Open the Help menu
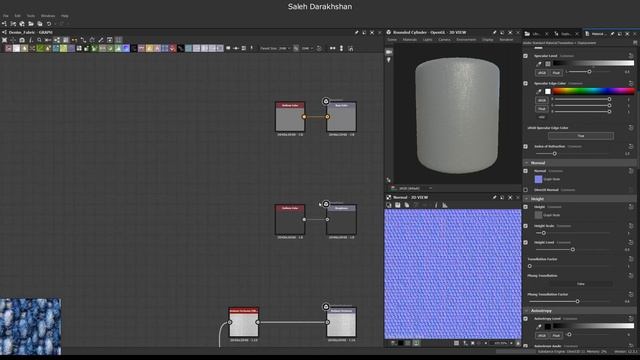The height and width of the screenshot is (360, 640). click(65, 16)
